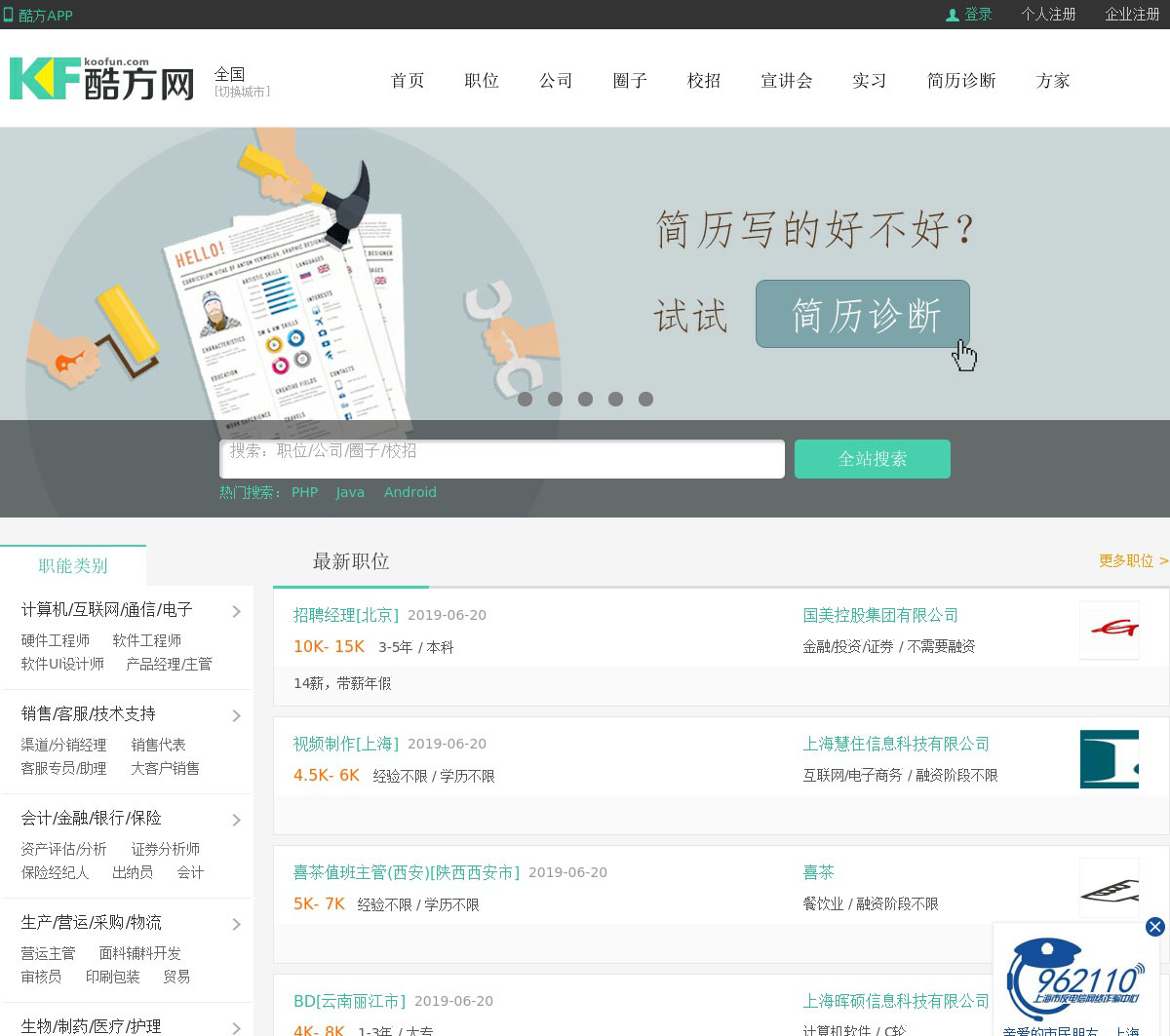1170x1036 pixels.
Task: Expand the 销售/客服/技术支持 category arrow
Action: pyautogui.click(x=236, y=716)
